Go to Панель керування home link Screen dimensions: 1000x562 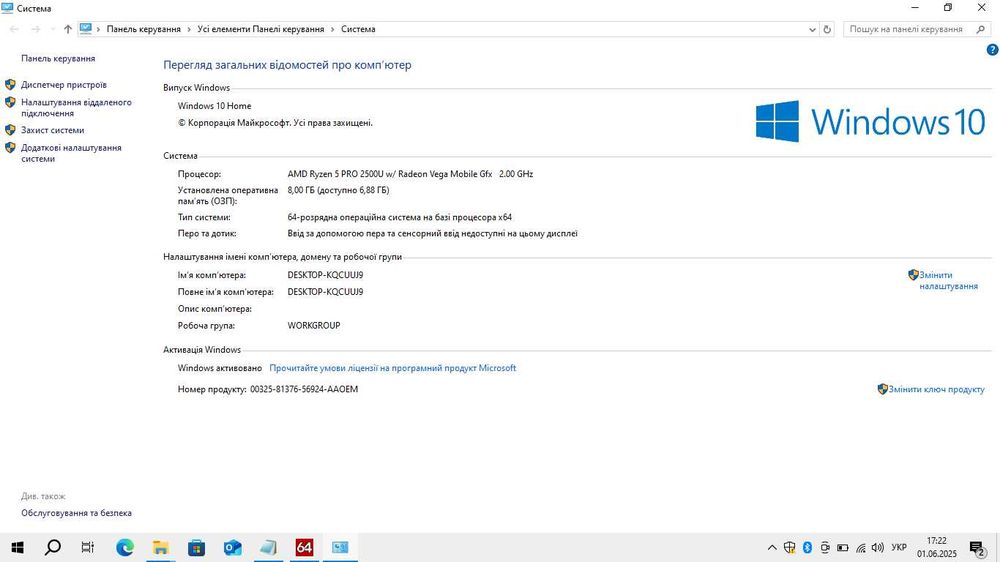point(58,59)
